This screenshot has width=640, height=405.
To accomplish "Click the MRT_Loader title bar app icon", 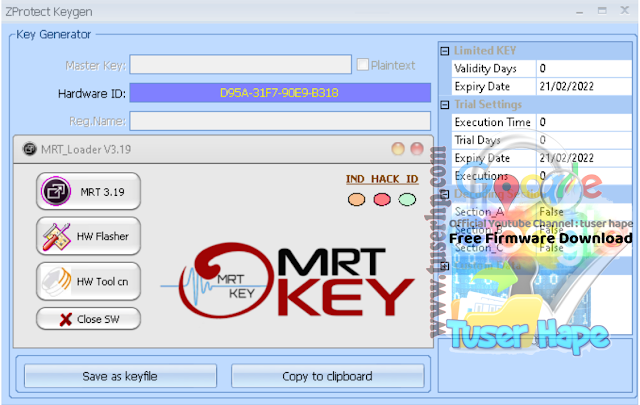I will [30, 149].
